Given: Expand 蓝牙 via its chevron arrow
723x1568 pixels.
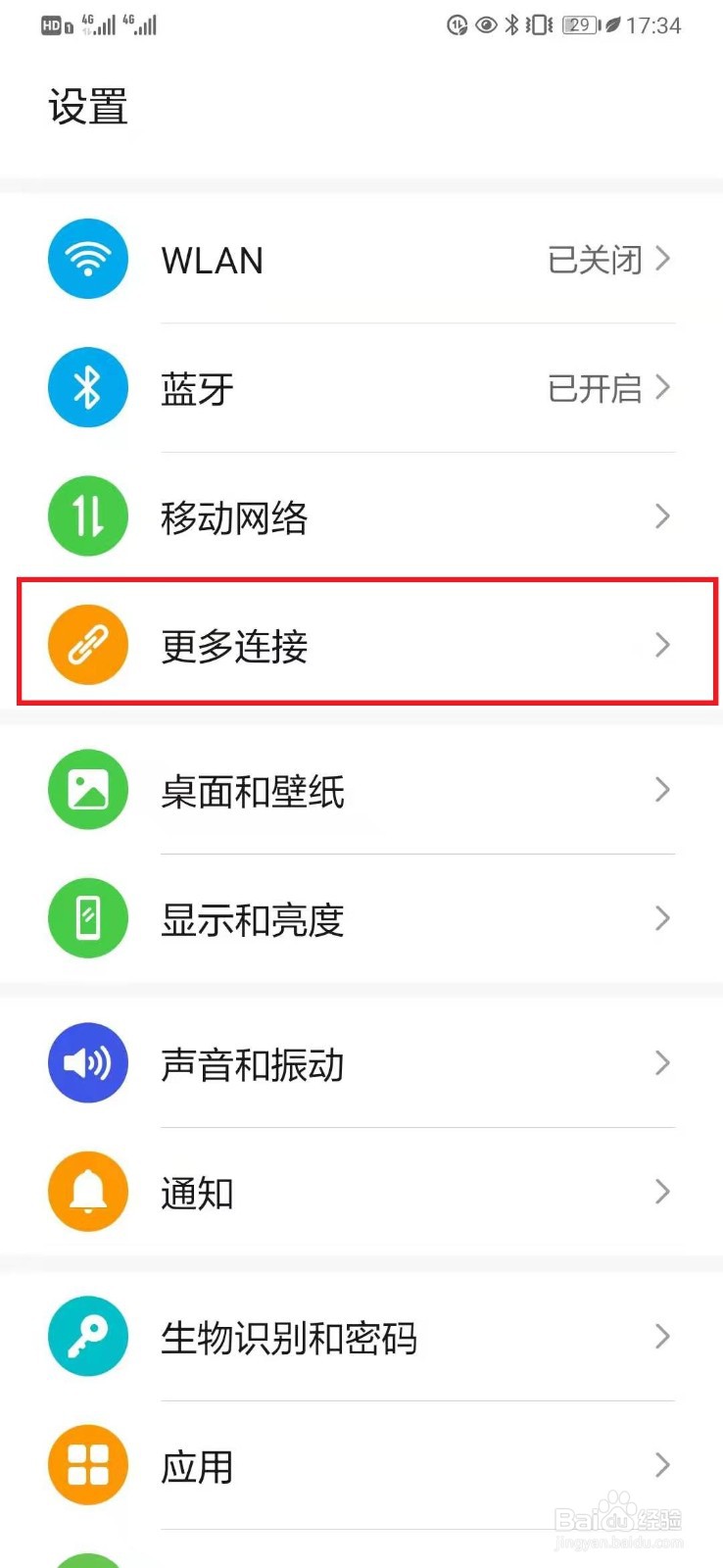Looking at the screenshot, I should (663, 388).
